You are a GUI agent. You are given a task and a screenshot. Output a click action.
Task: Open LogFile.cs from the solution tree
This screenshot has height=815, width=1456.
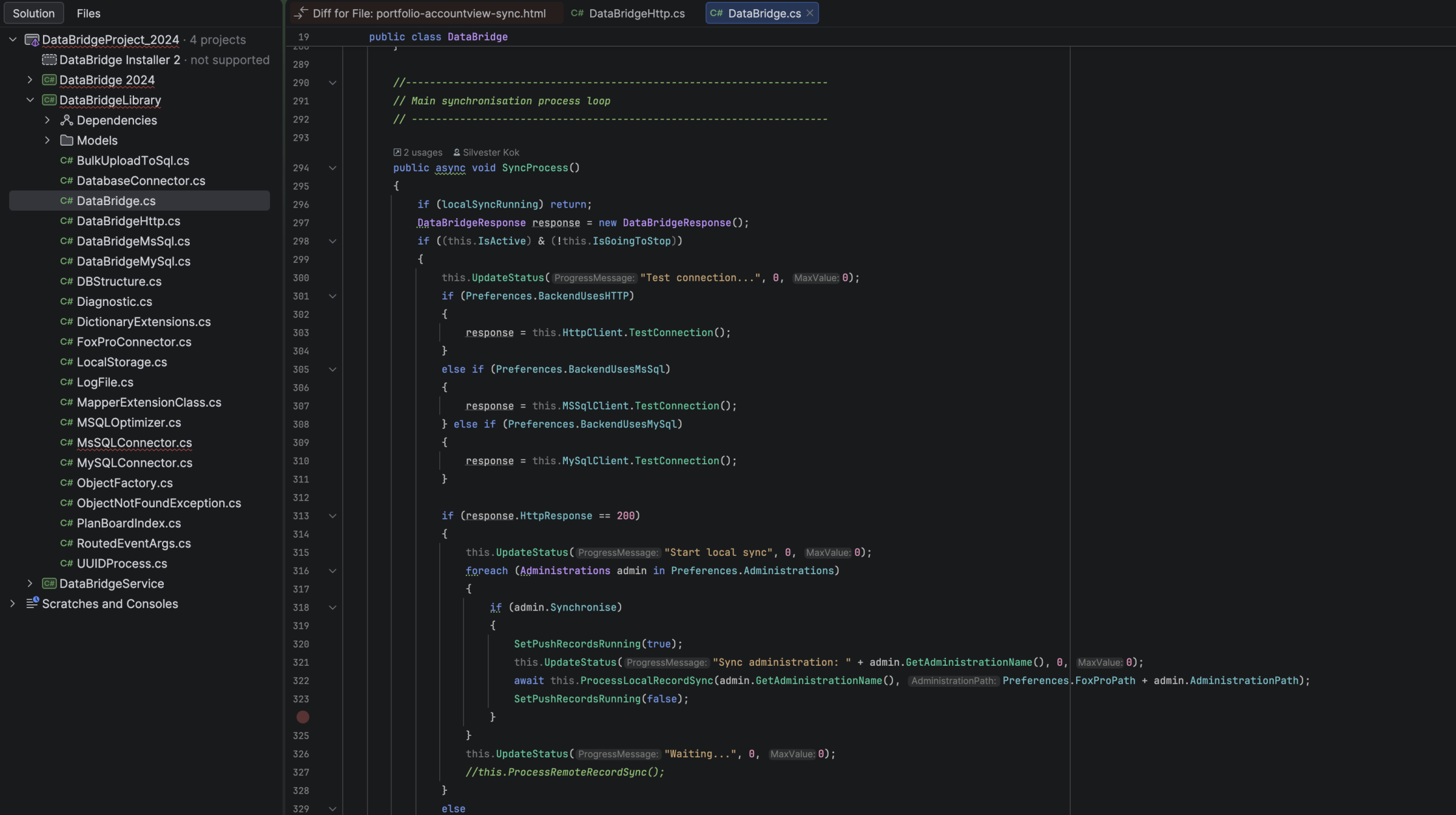coord(105,382)
